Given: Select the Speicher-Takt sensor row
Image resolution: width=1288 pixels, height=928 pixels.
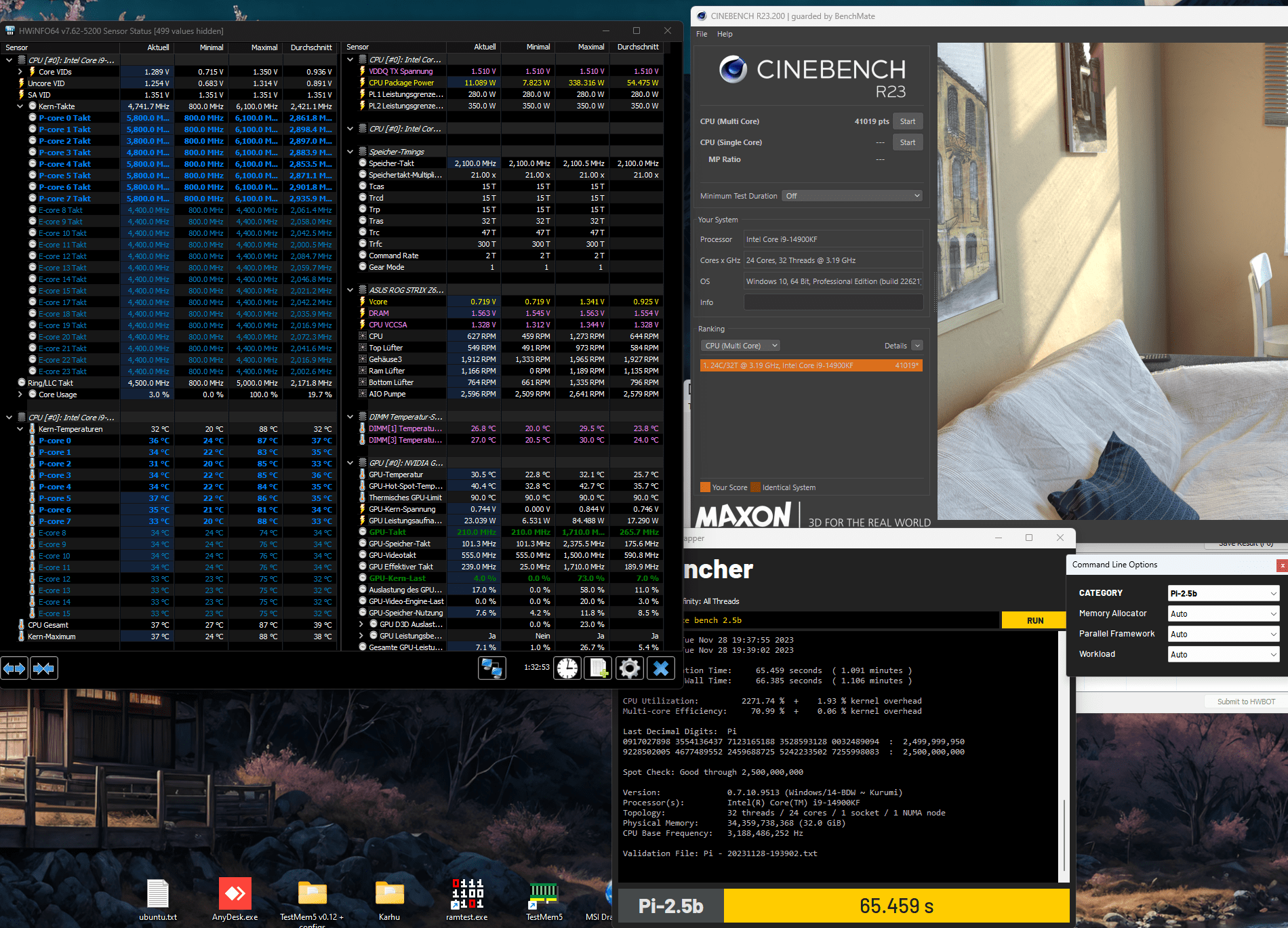Looking at the screenshot, I should tap(504, 163).
